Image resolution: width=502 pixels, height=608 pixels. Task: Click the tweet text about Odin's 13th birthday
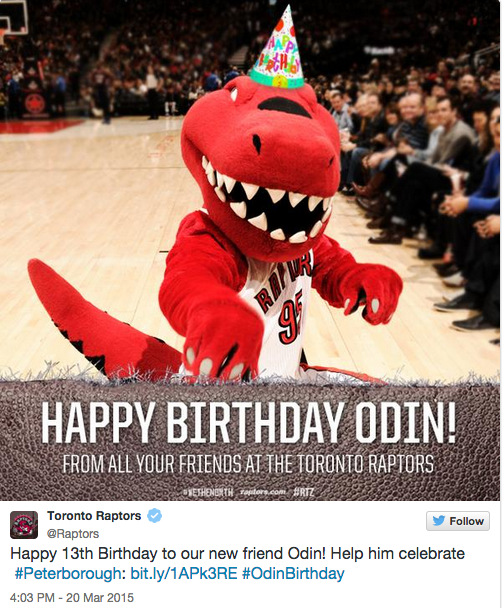(237, 563)
